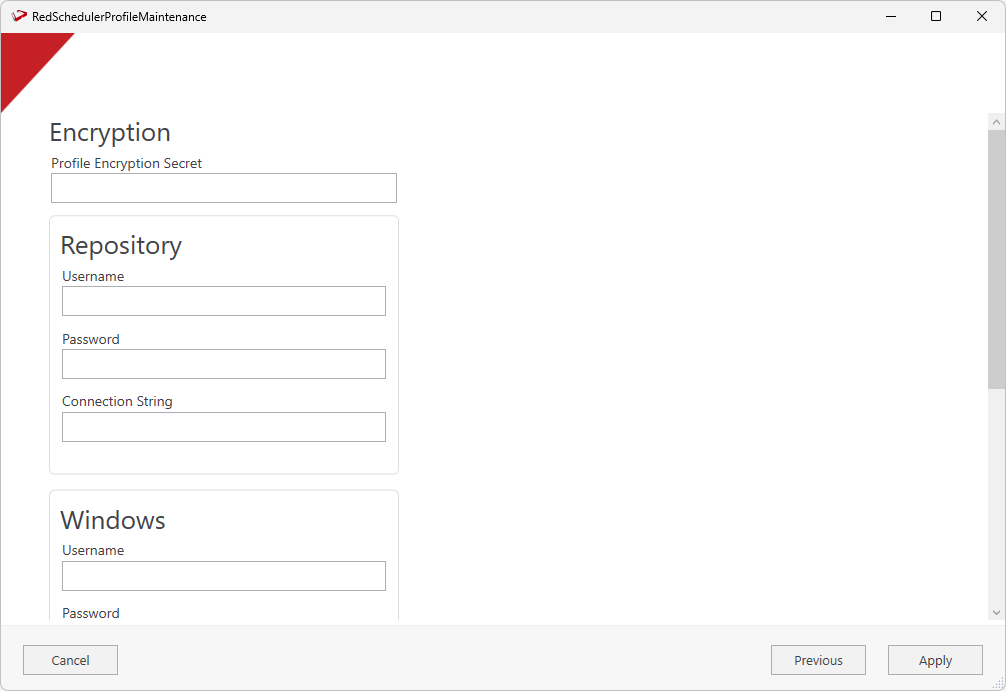The image size is (1006, 691).
Task: Click the Repository Username input box
Action: pos(224,301)
